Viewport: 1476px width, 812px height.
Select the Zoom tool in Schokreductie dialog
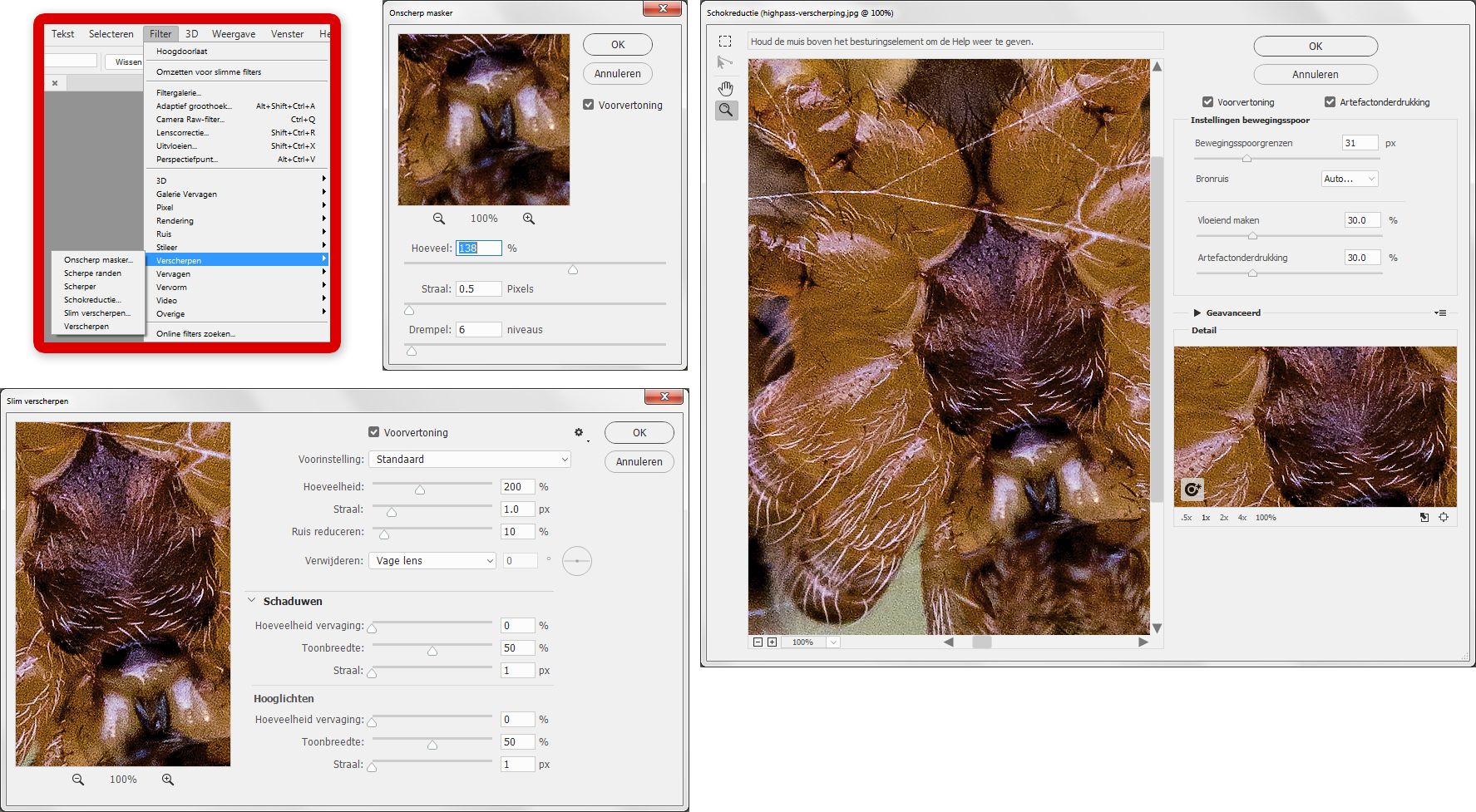click(x=726, y=110)
